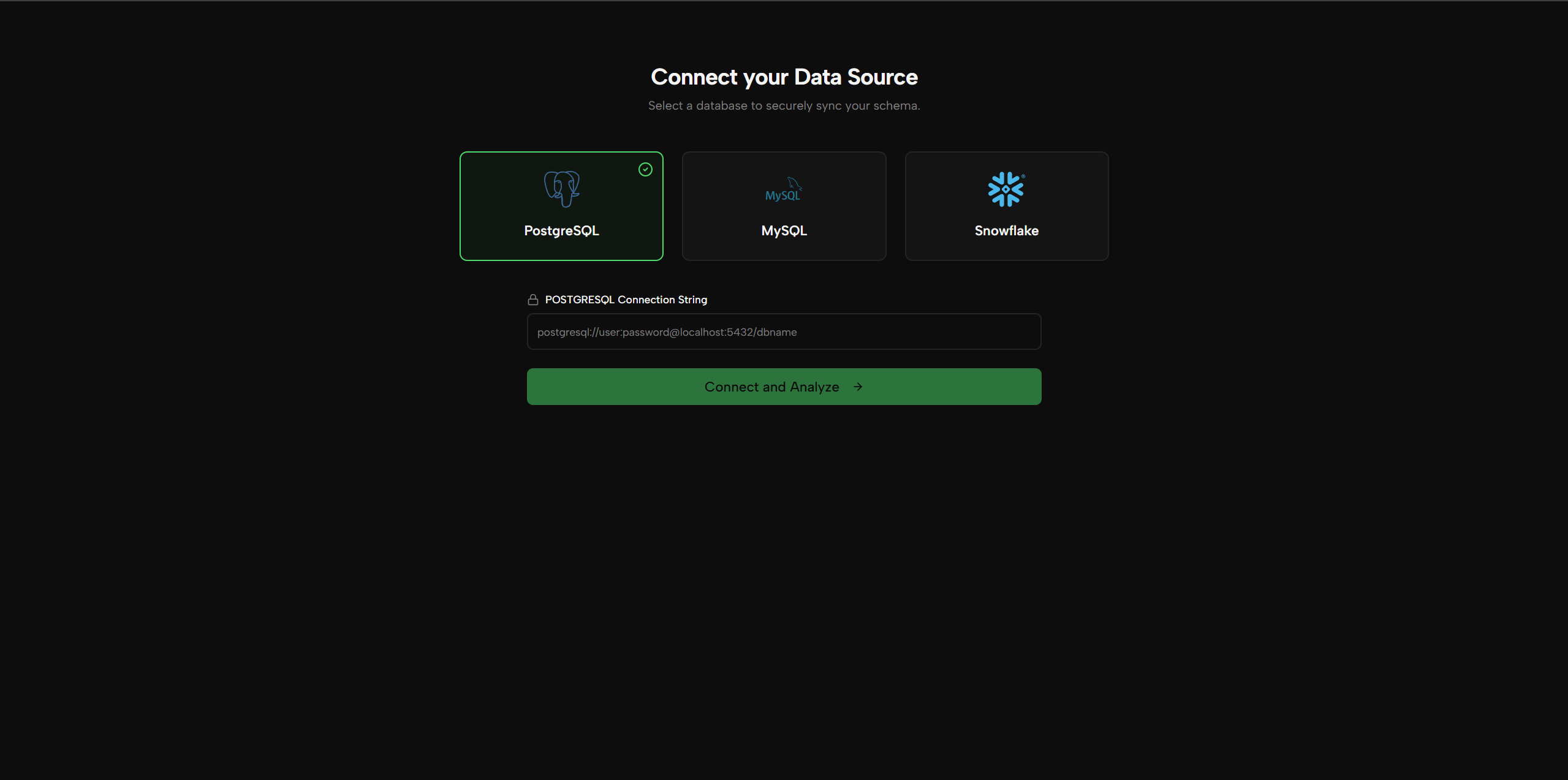Focus the connection string input field
1568x780 pixels.
click(x=784, y=331)
